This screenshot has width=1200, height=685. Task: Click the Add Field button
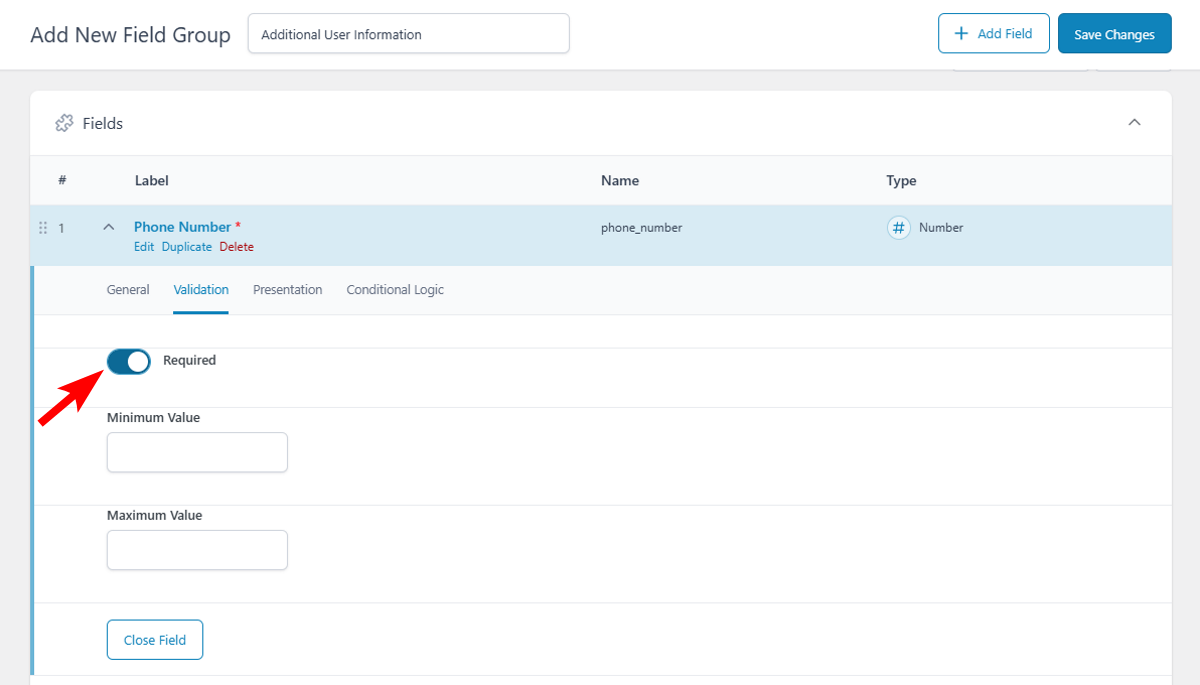(993, 33)
